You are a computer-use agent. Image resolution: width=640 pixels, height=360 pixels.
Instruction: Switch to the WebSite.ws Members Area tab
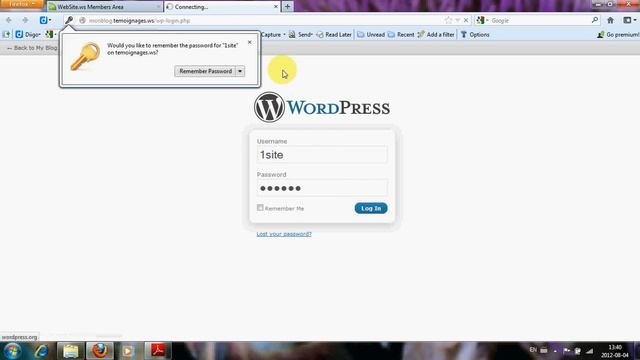104,7
